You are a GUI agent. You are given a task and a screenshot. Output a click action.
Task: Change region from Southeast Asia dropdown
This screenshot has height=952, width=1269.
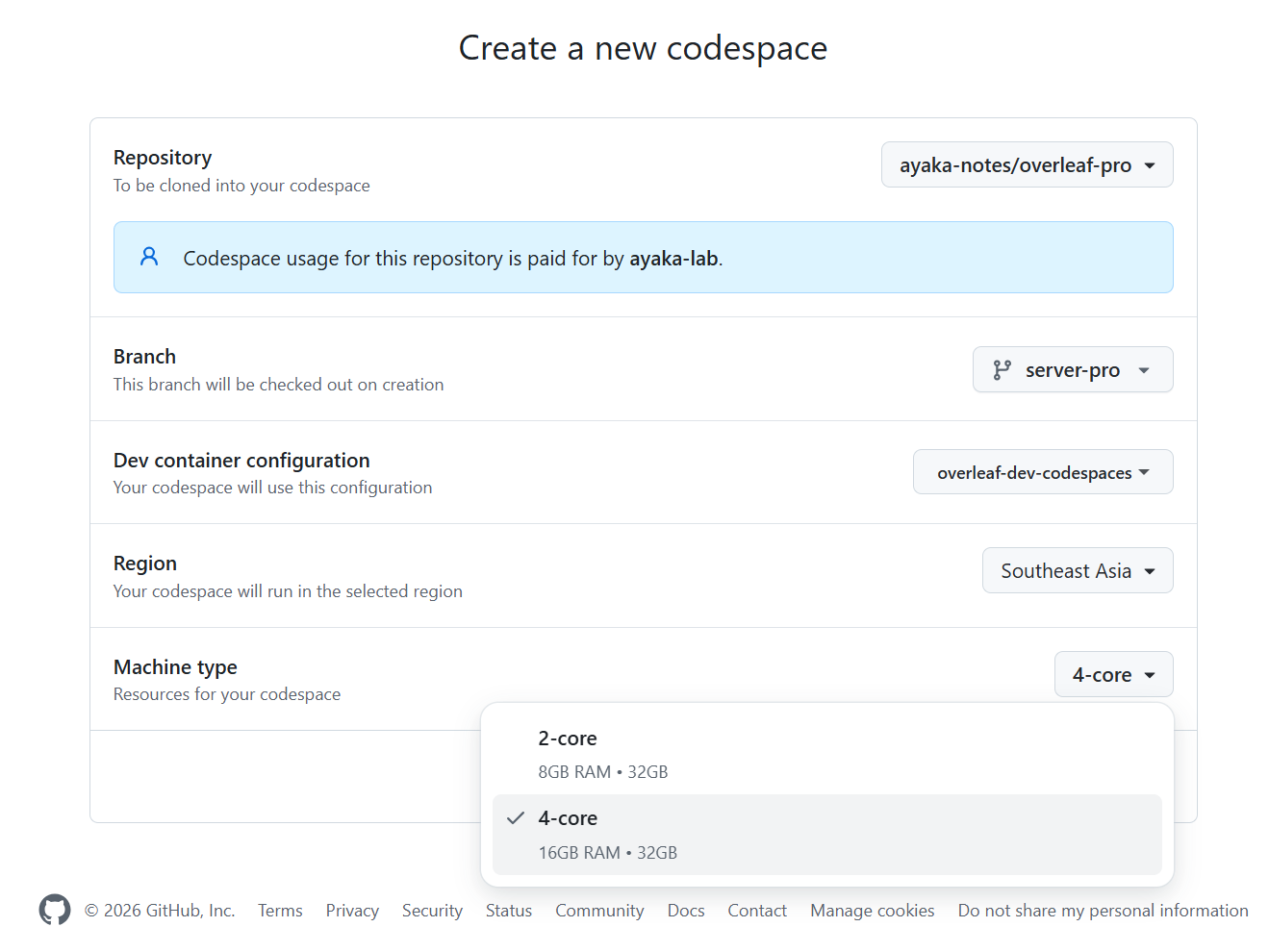click(1077, 571)
